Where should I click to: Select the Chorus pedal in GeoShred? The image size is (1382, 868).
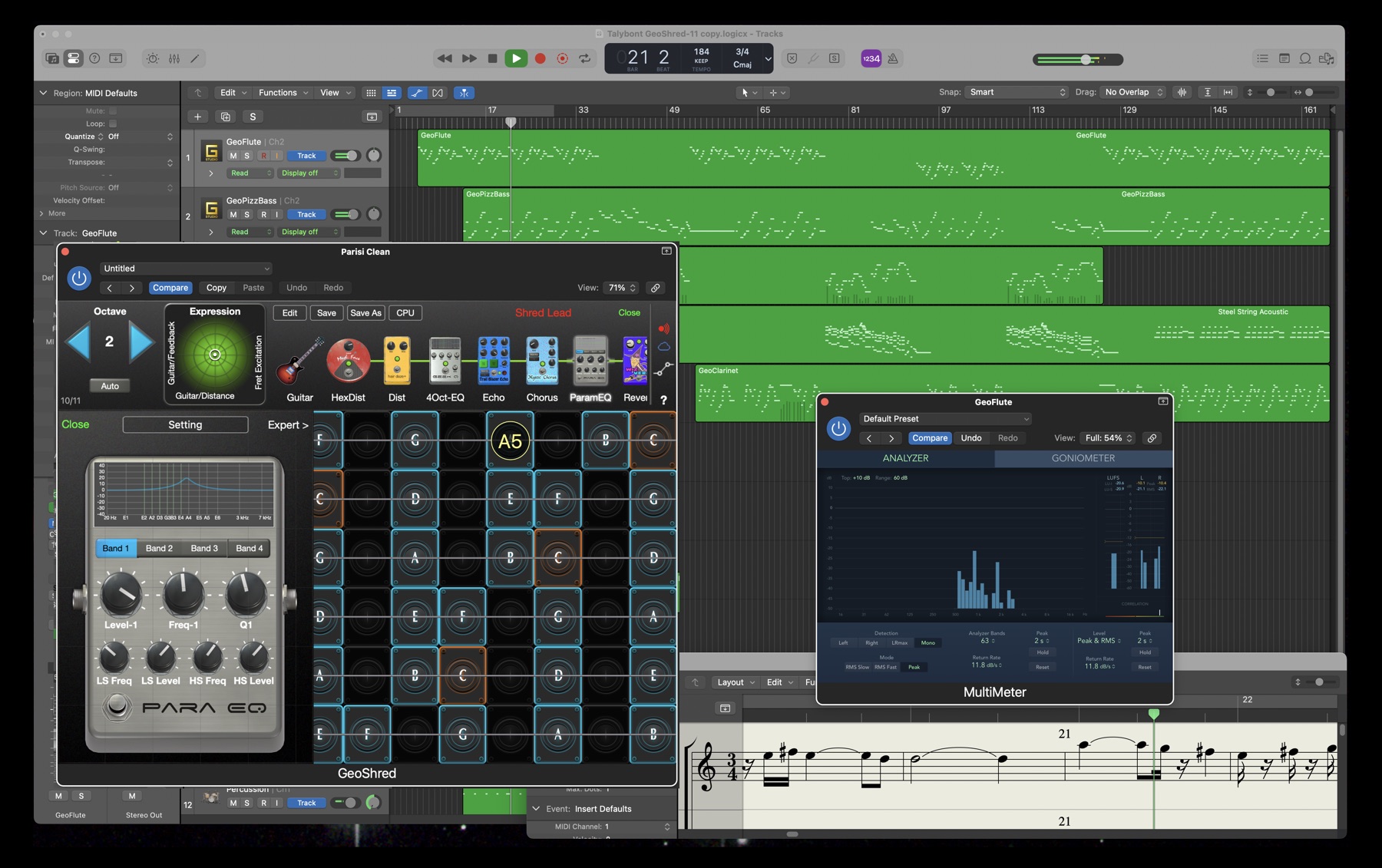(x=541, y=360)
